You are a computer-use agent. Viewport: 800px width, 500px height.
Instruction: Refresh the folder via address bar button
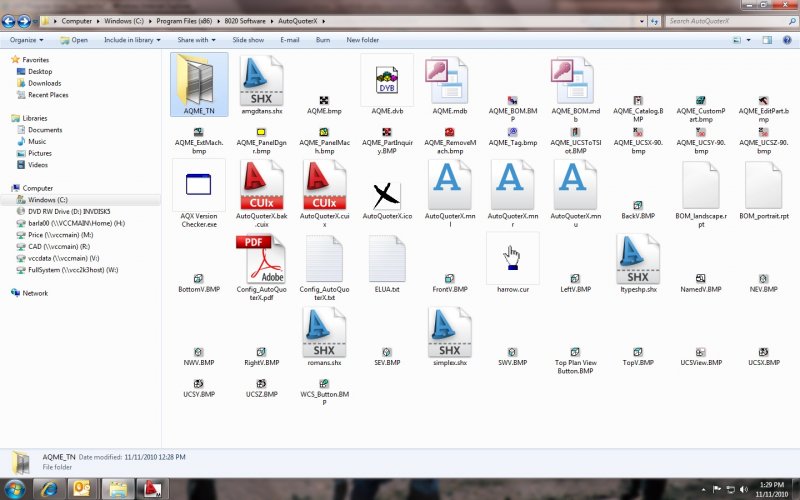point(655,21)
